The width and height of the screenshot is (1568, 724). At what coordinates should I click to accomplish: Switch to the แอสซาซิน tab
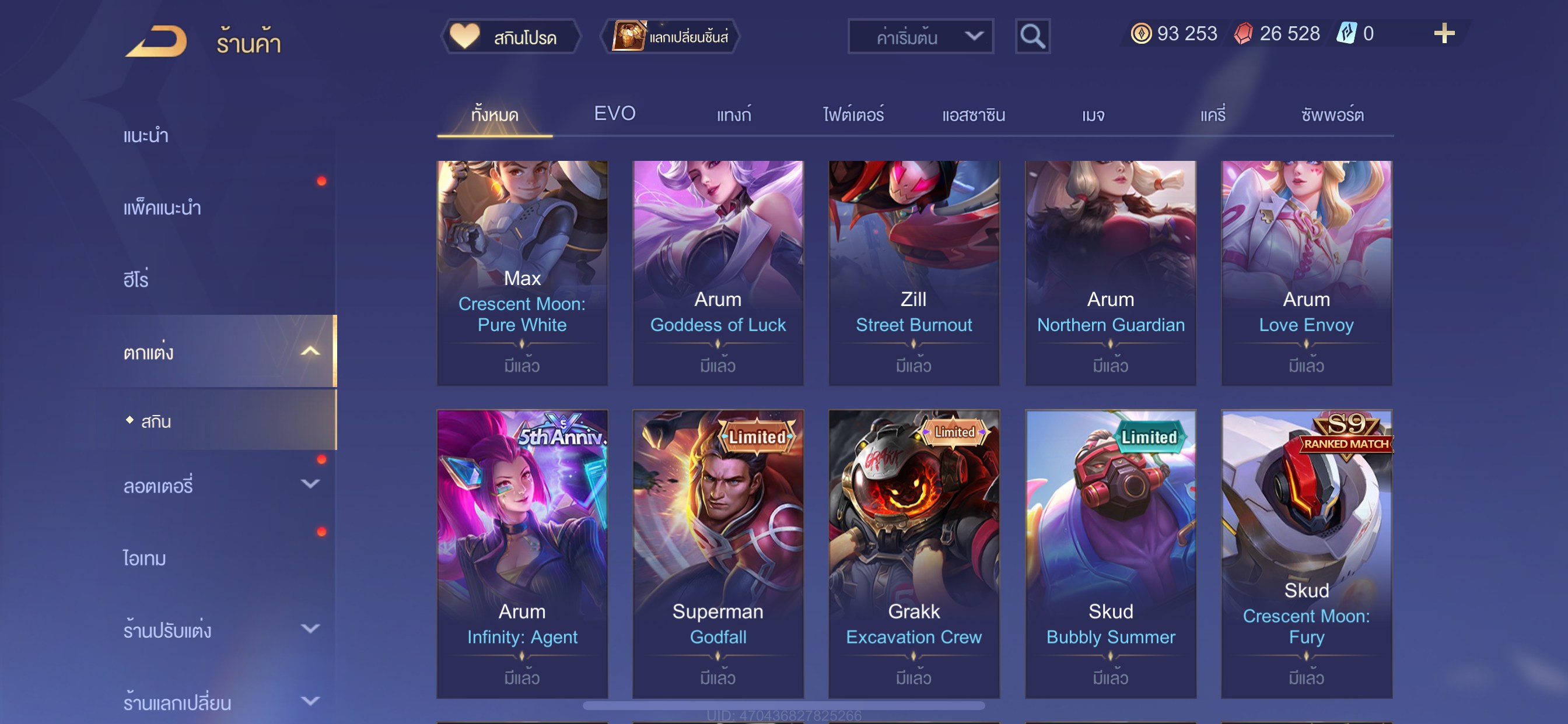[x=974, y=114]
